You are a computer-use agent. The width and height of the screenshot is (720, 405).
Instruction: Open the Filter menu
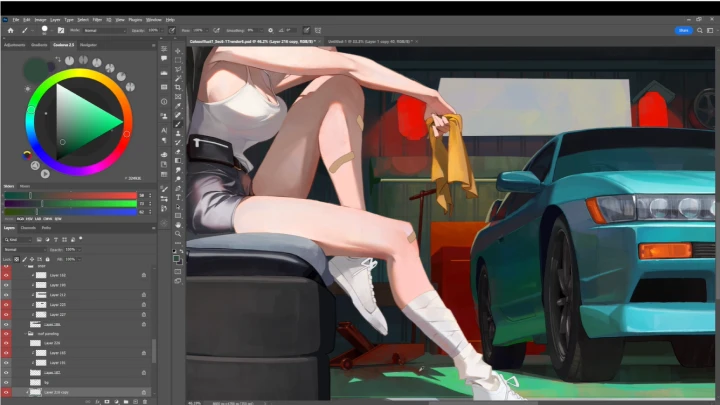(97, 20)
